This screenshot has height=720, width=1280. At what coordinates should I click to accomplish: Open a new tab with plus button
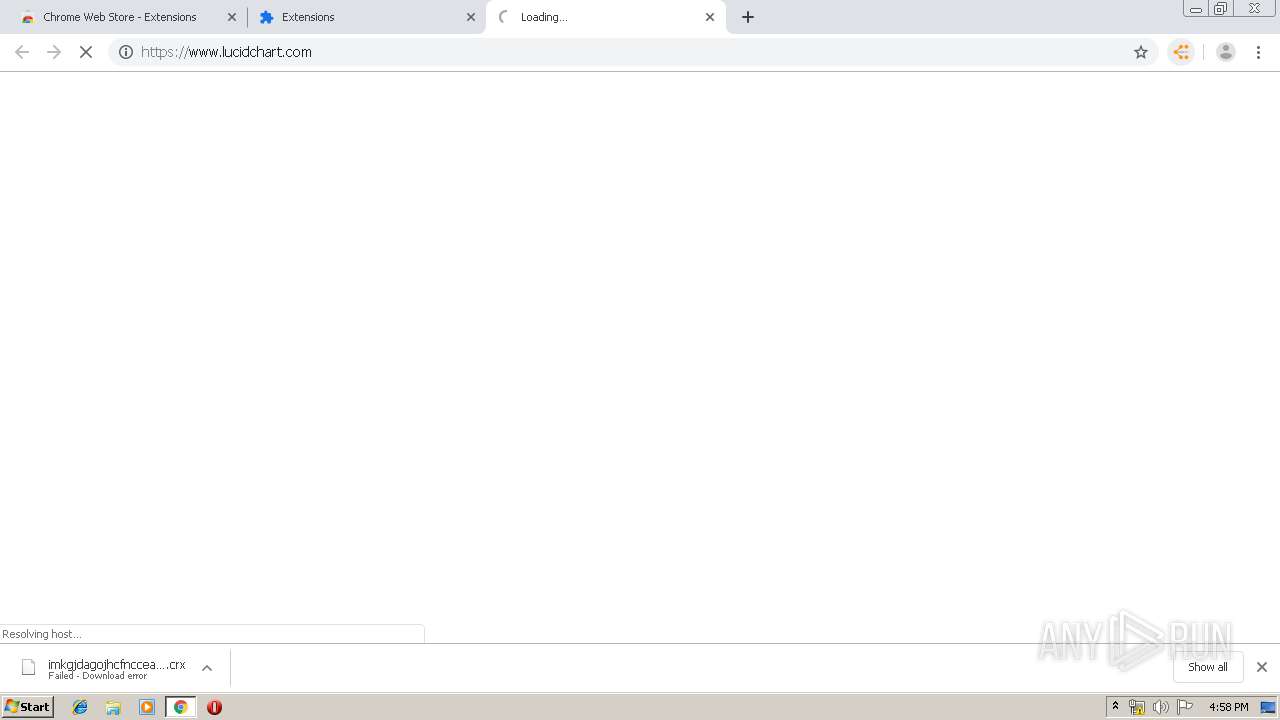(748, 17)
